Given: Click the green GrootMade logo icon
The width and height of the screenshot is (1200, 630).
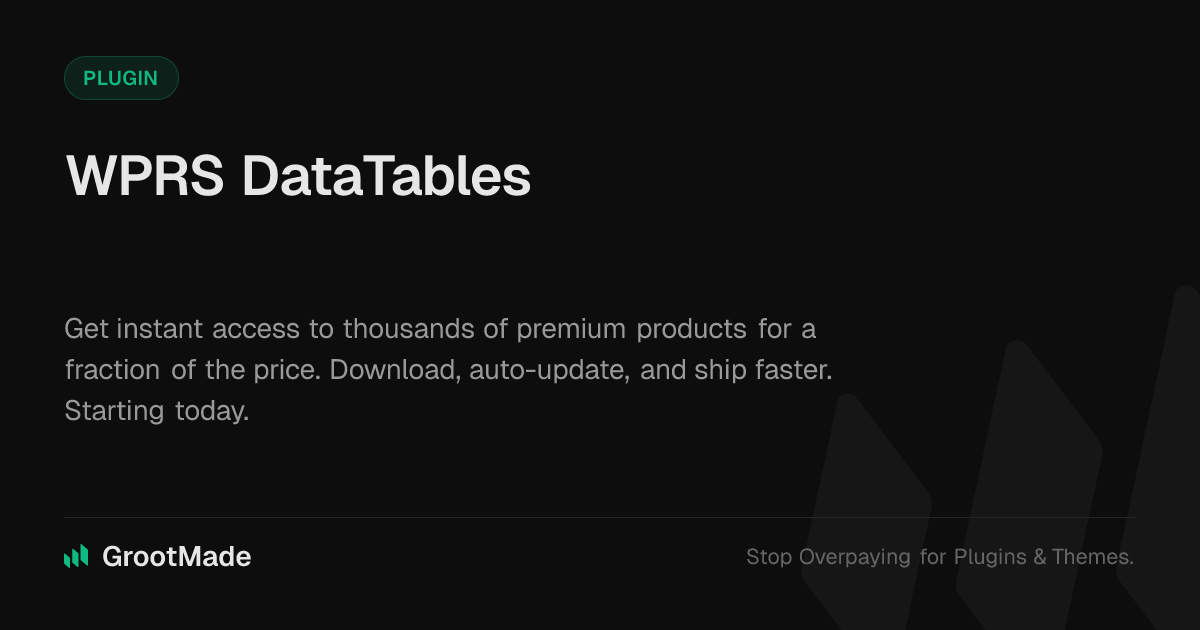Looking at the screenshot, I should [76, 557].
